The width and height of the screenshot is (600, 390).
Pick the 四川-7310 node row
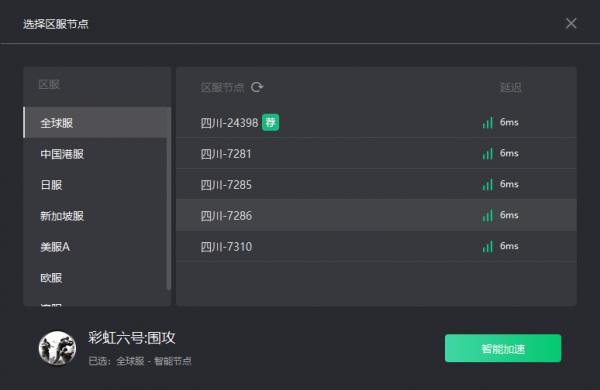(377, 246)
